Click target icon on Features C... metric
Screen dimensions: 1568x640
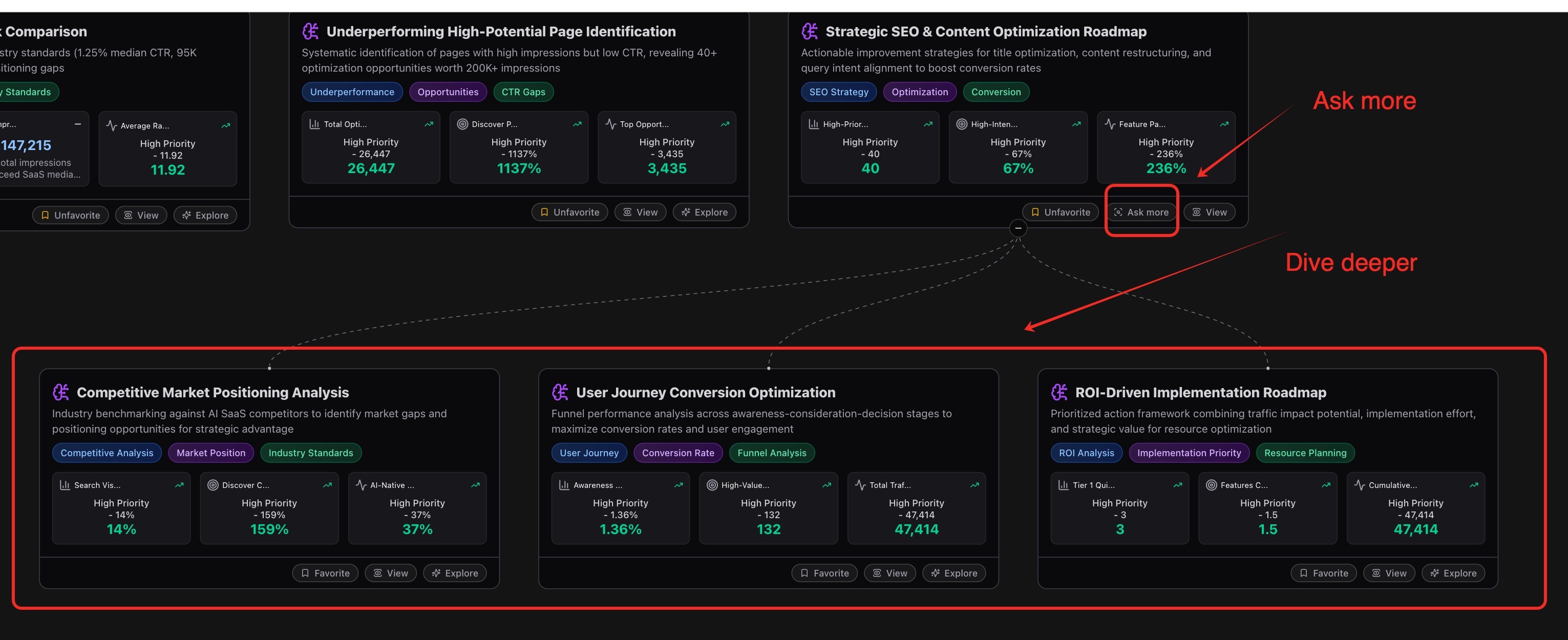tap(1211, 485)
